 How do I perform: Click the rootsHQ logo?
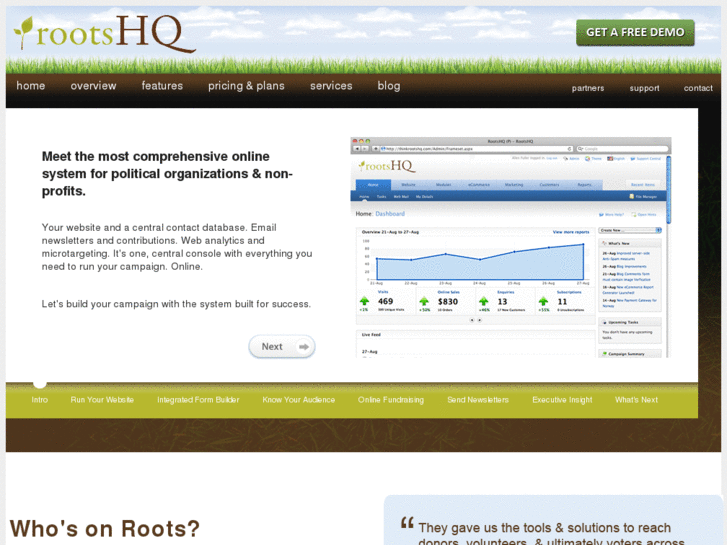[x=105, y=33]
